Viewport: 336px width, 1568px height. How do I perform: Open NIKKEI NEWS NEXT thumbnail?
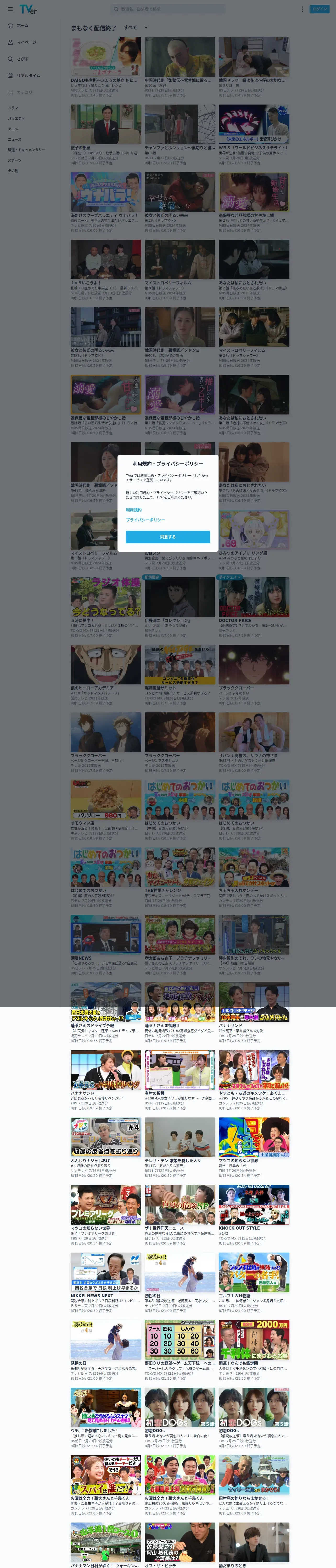[106, 1273]
